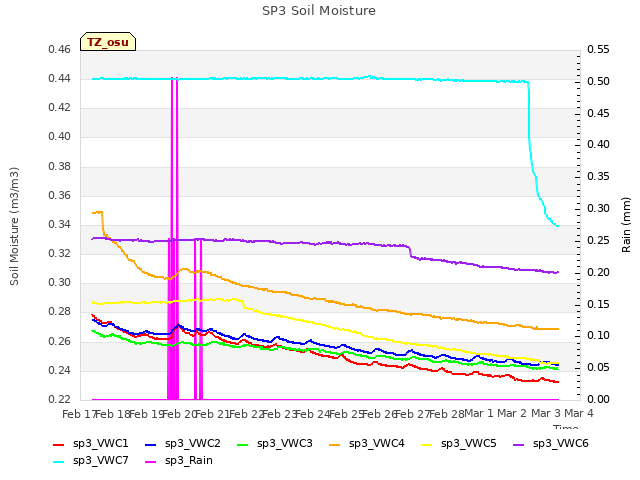The width and height of the screenshot is (640, 480).
Task: Click the orange sp3_VWC4 legend color marker
Action: click(x=335, y=444)
